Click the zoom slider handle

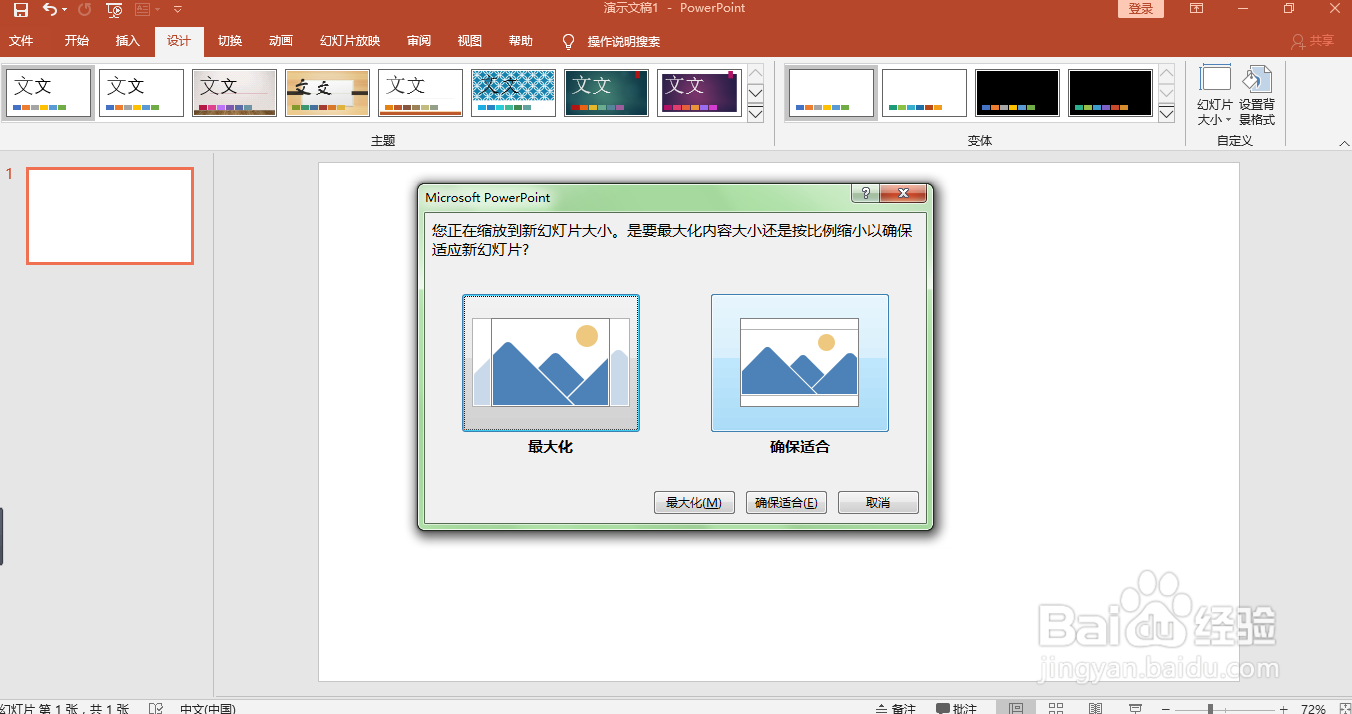(x=1210, y=708)
